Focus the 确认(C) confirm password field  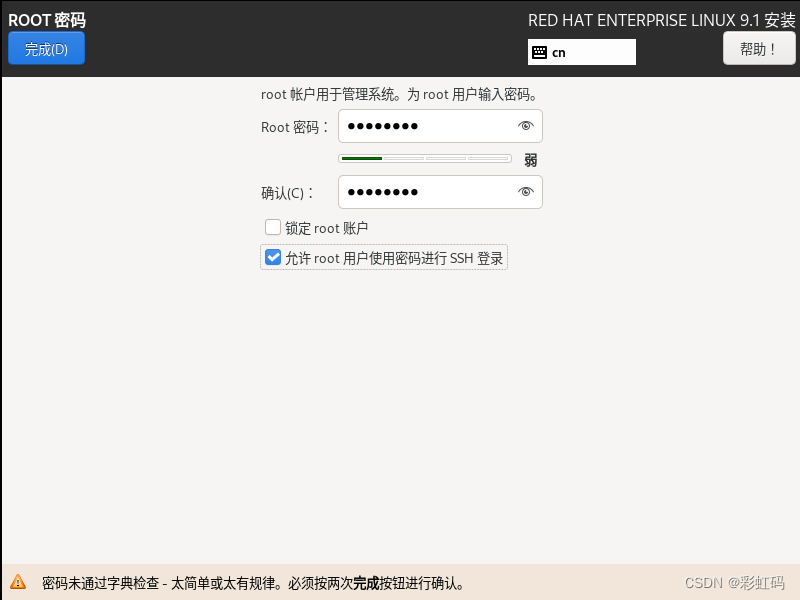(440, 192)
